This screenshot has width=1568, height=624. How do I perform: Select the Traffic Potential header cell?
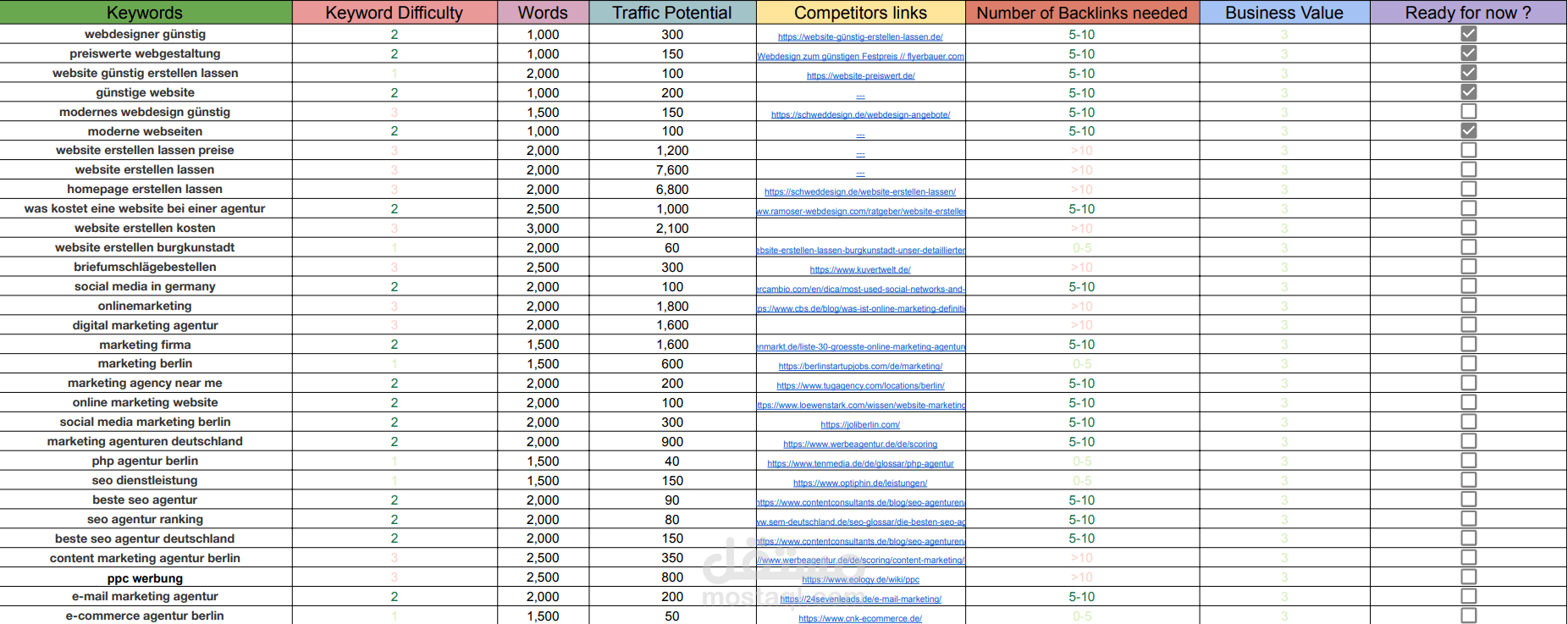pyautogui.click(x=672, y=13)
